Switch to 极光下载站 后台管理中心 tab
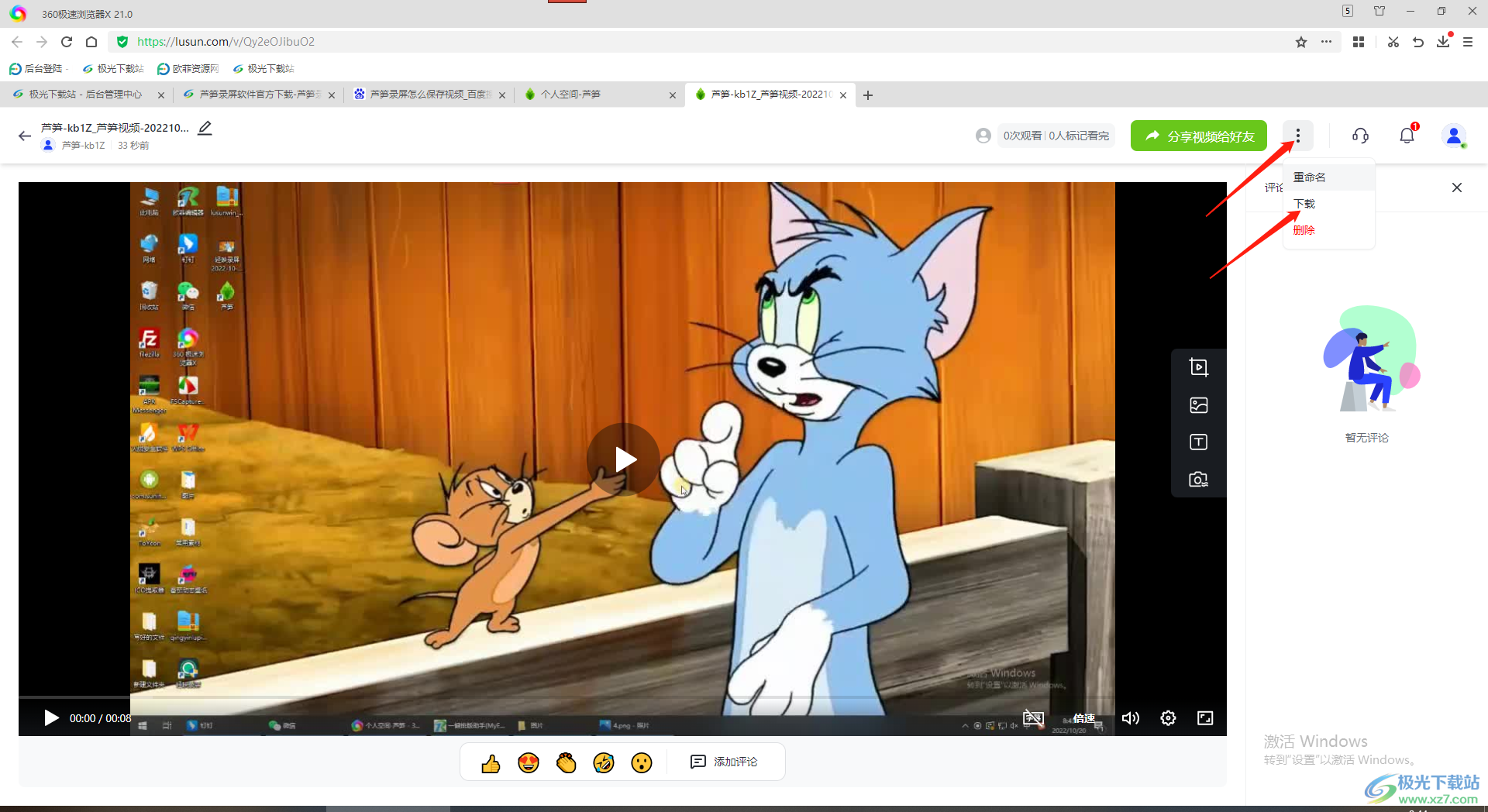 coord(85,95)
